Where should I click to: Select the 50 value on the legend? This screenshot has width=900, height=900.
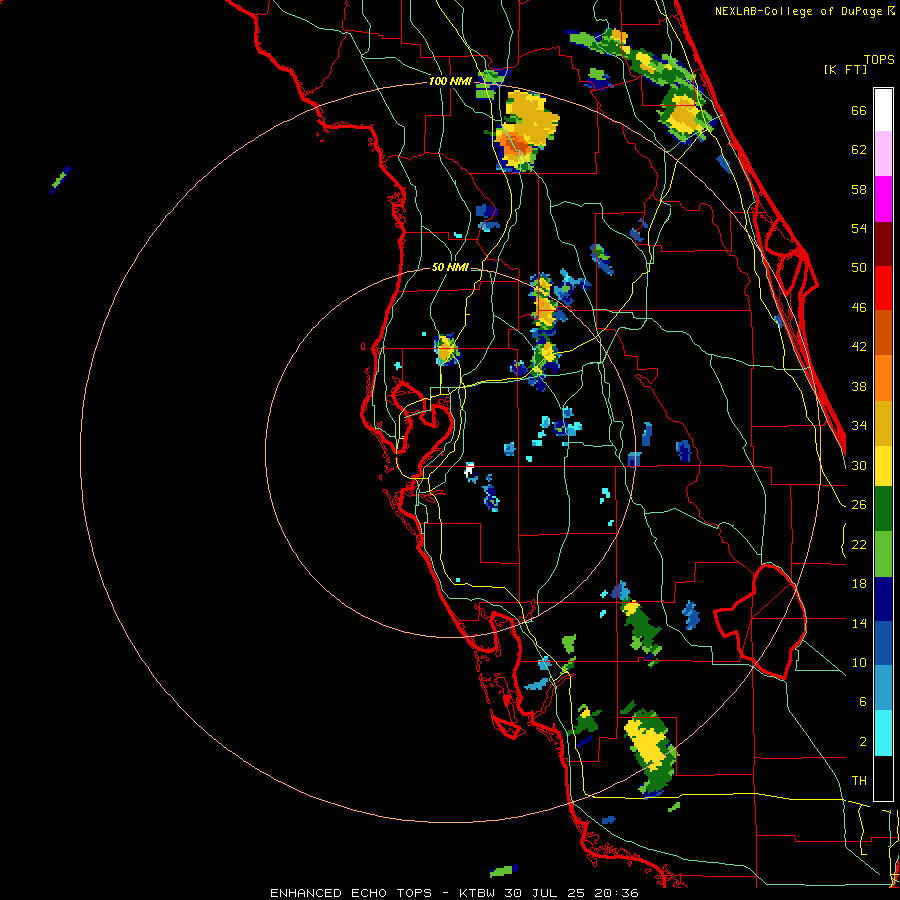click(x=859, y=267)
